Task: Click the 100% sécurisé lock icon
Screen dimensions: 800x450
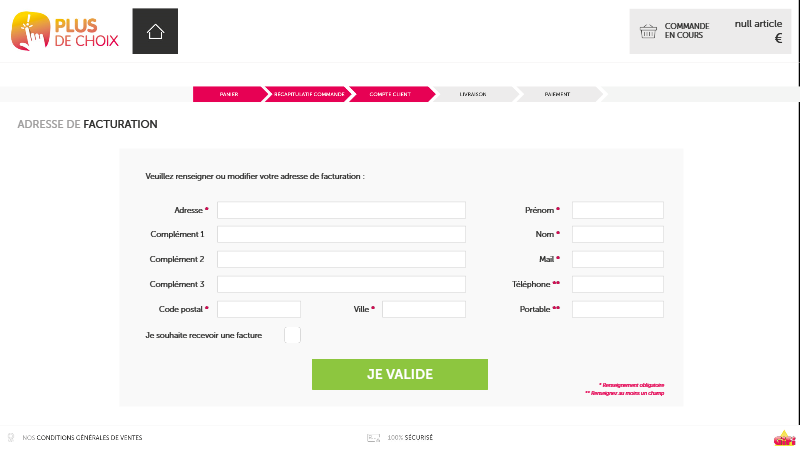Action: 373,438
